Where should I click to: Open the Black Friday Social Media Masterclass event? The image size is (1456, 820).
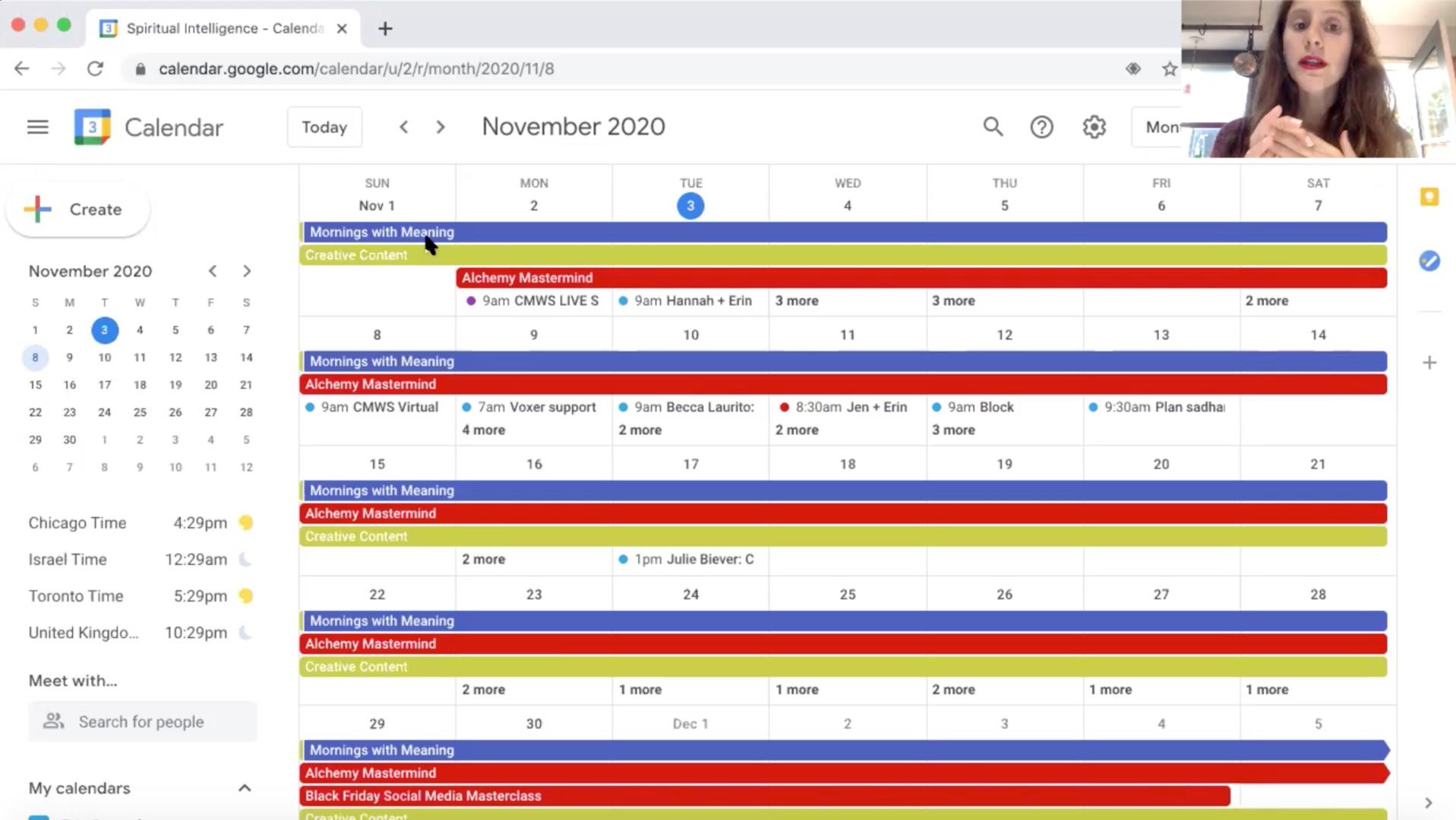(766, 796)
